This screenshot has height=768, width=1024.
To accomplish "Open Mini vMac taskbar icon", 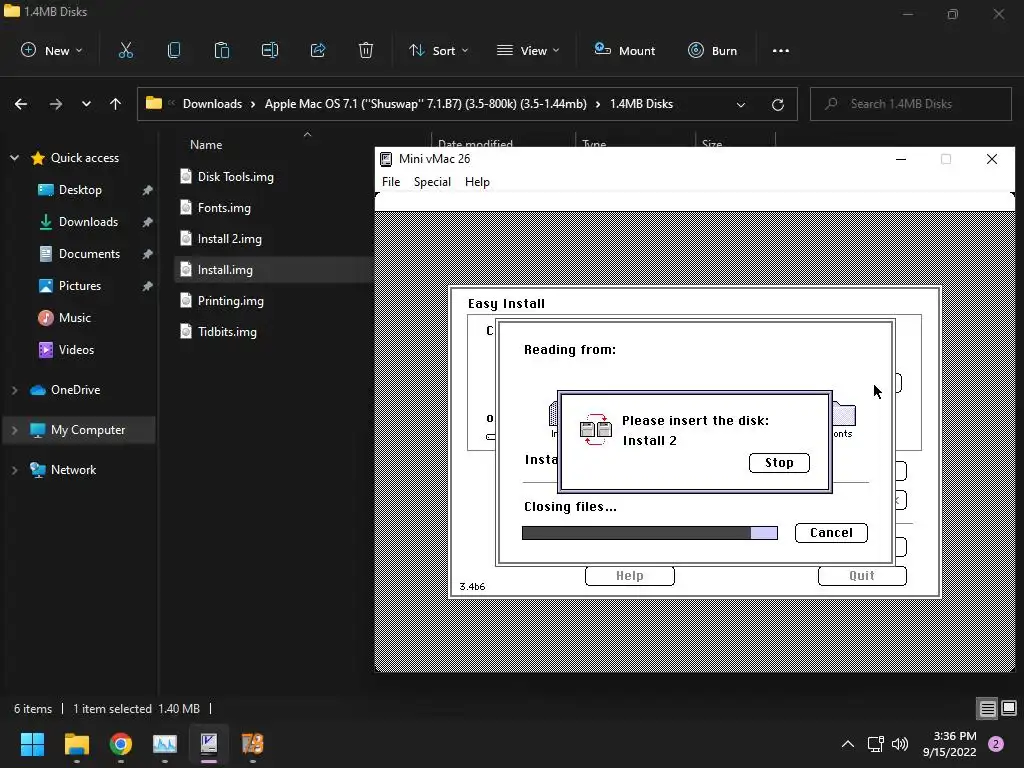I will tap(209, 744).
